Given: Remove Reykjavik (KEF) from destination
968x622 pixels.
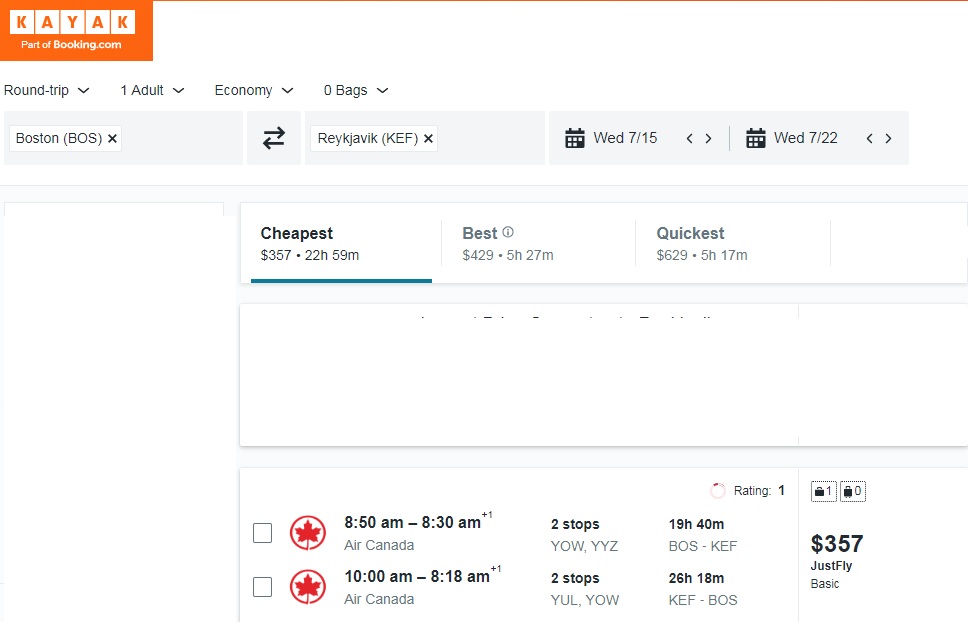Looking at the screenshot, I should [x=428, y=138].
